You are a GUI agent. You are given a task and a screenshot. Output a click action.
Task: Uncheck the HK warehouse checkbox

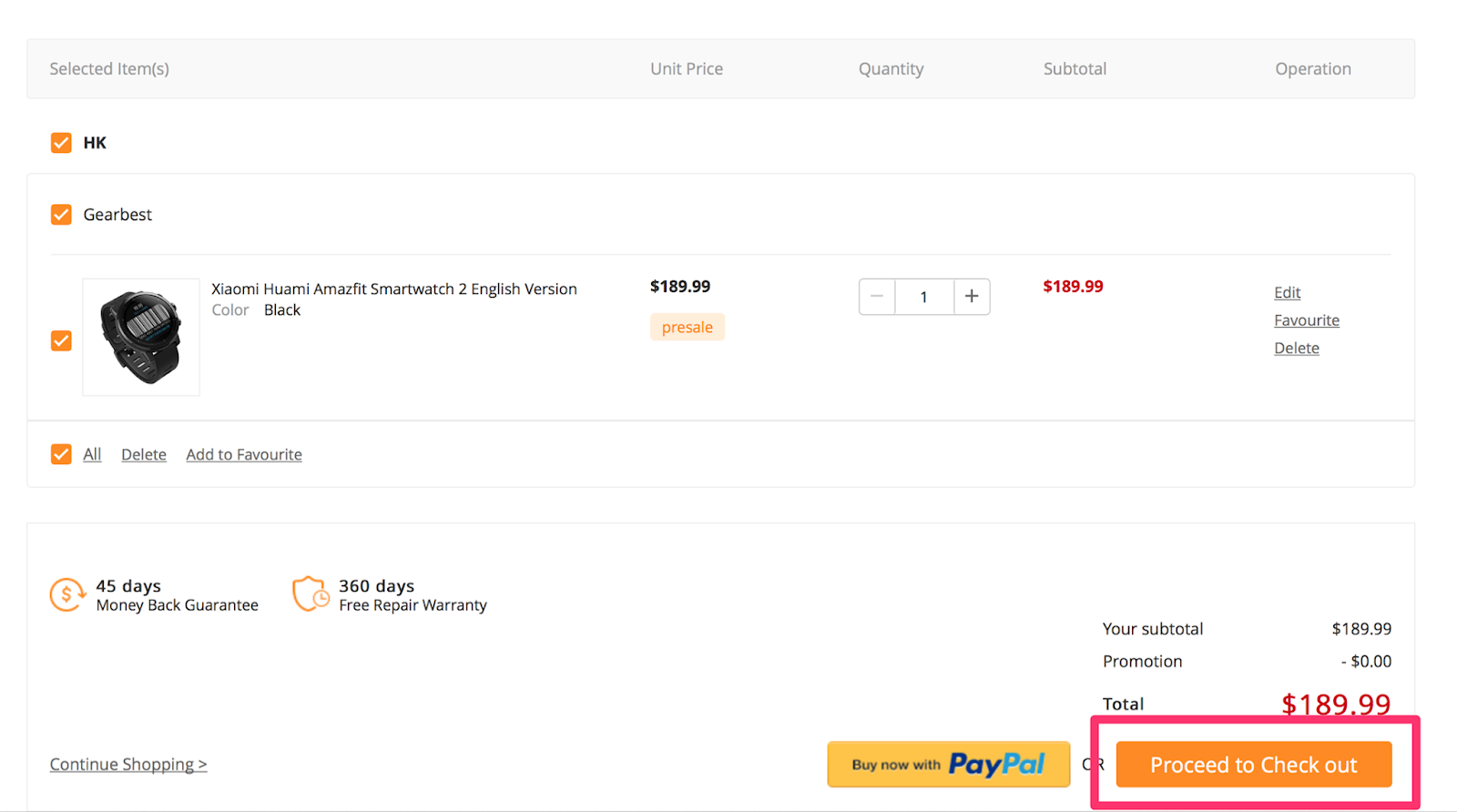click(61, 143)
